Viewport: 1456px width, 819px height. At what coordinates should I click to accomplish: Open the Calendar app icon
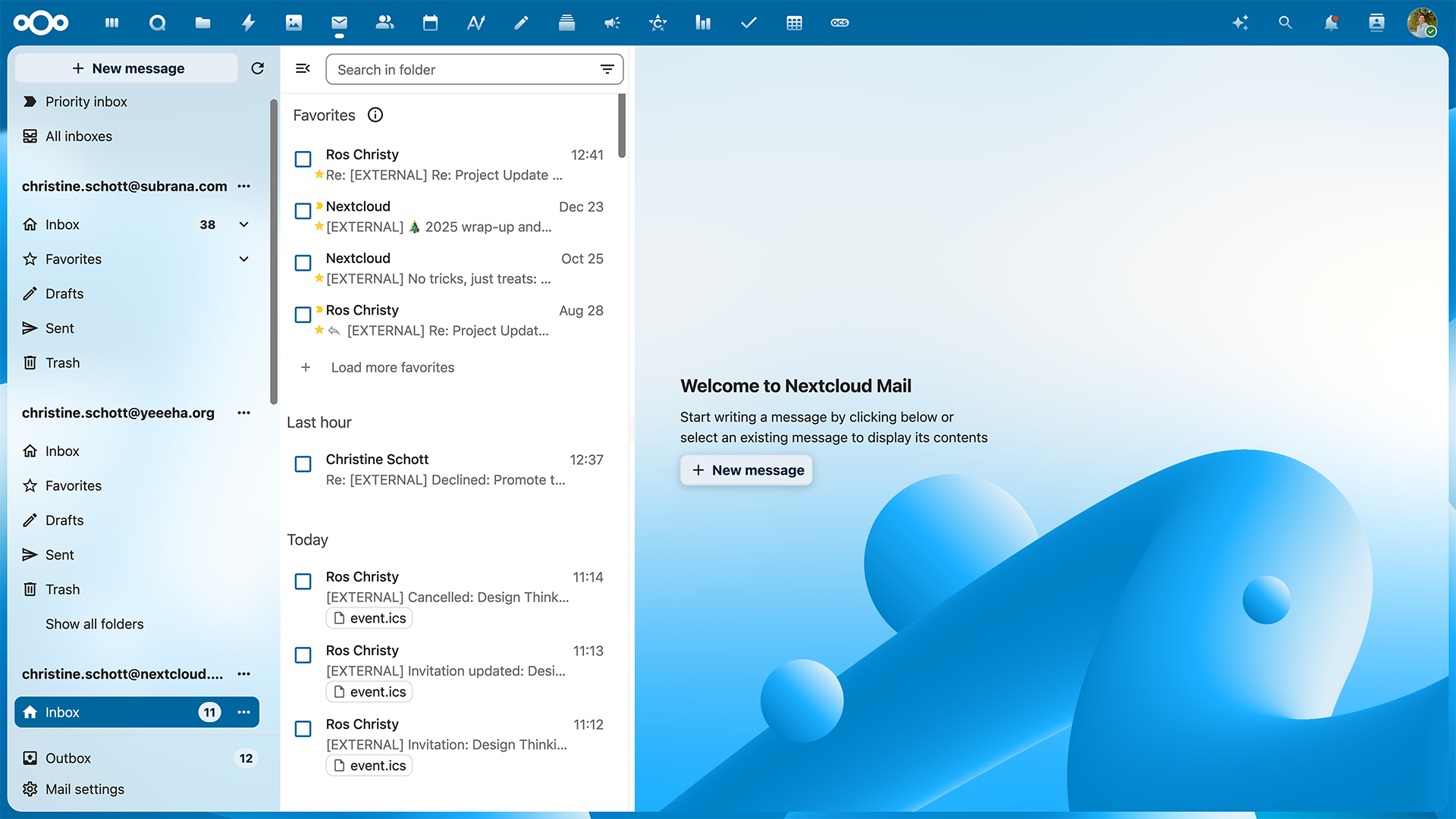pos(430,23)
